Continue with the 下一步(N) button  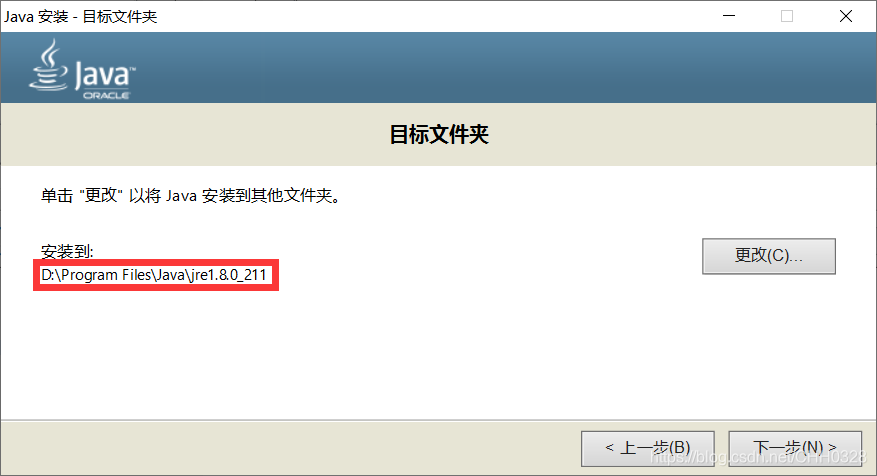pos(795,448)
